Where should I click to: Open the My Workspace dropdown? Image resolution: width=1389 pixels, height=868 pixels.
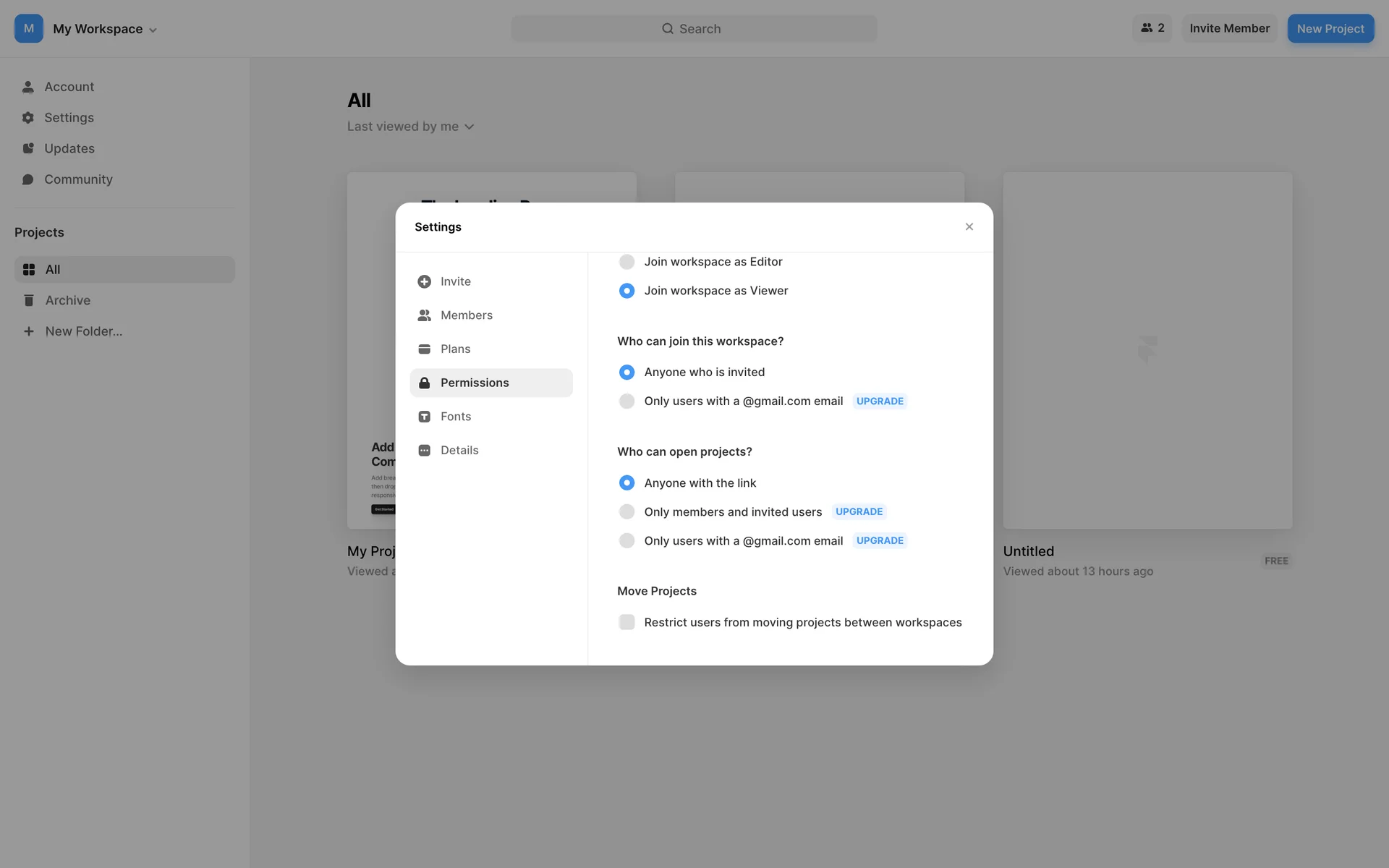click(105, 29)
